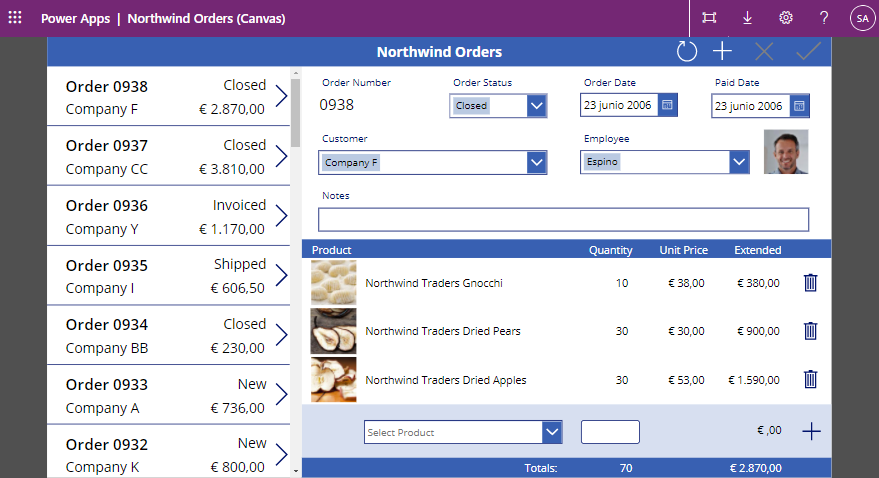
Task: Expand the Customer dropdown arrow
Action: [x=536, y=163]
